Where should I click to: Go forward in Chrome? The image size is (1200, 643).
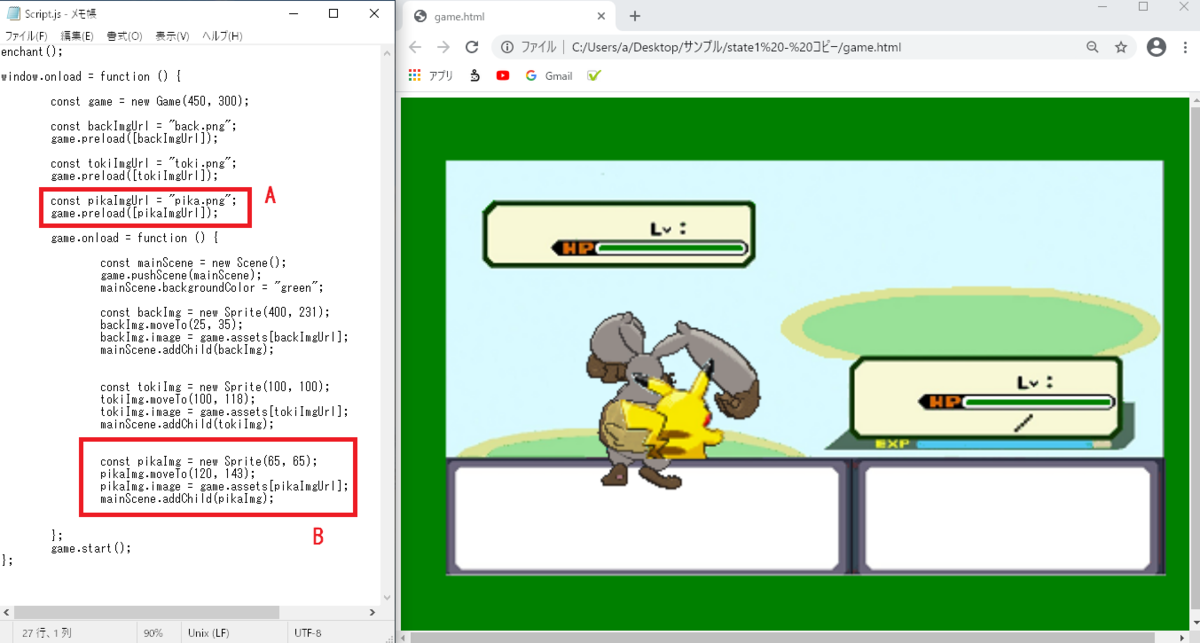click(444, 47)
